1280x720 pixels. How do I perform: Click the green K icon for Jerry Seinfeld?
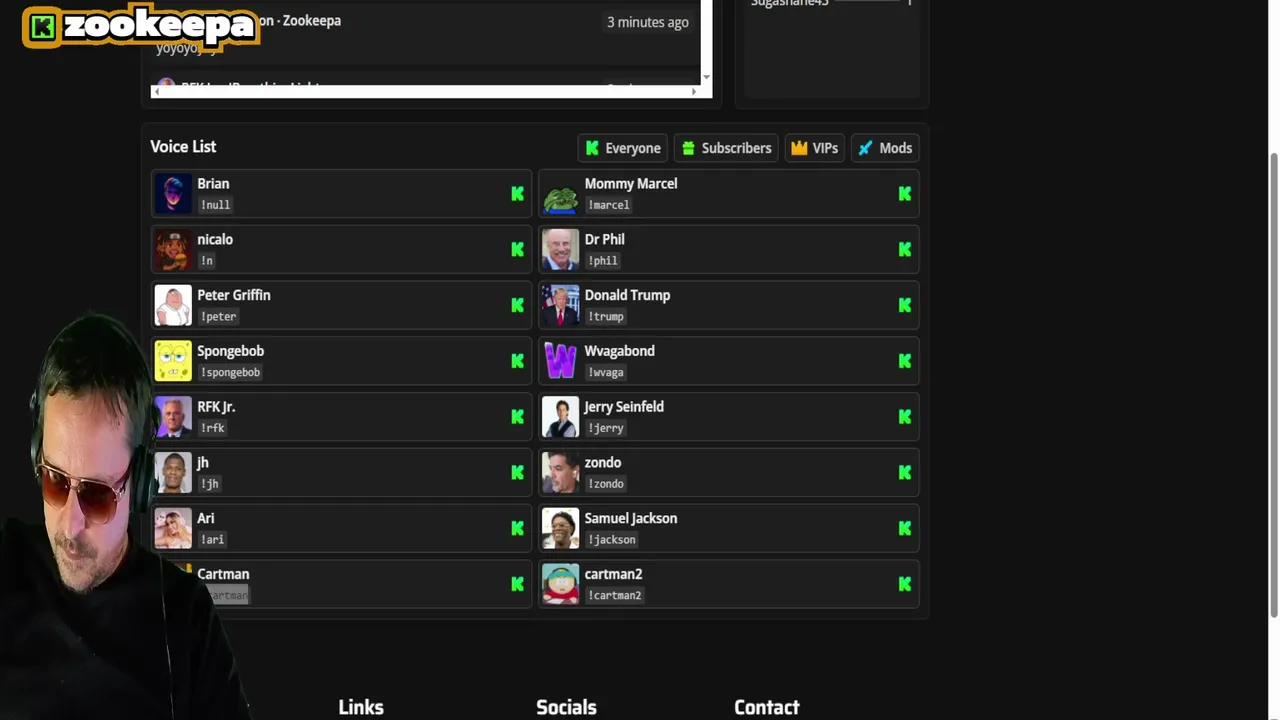pos(904,417)
